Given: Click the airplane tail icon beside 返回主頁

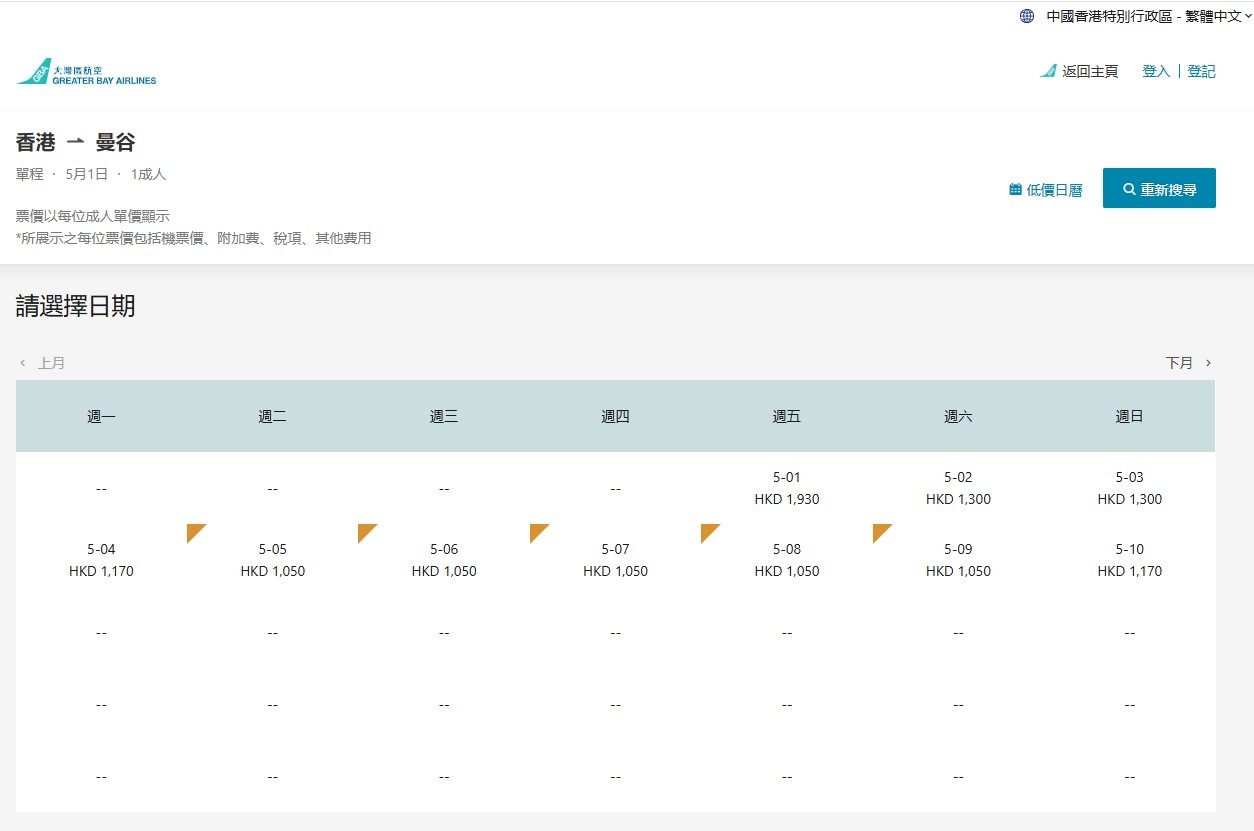Looking at the screenshot, I should (x=1048, y=71).
